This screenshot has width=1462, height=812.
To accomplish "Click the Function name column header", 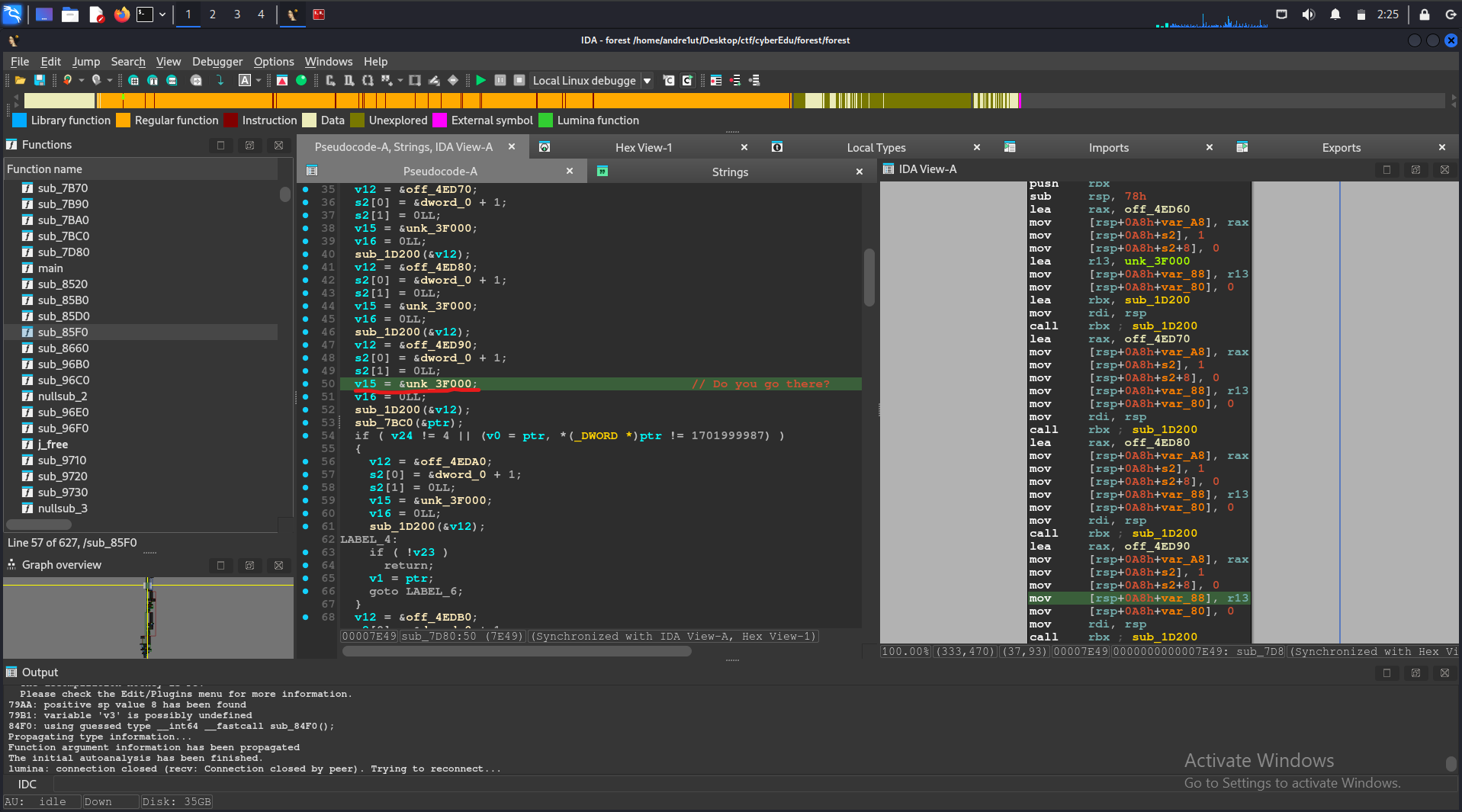I will pos(141,169).
